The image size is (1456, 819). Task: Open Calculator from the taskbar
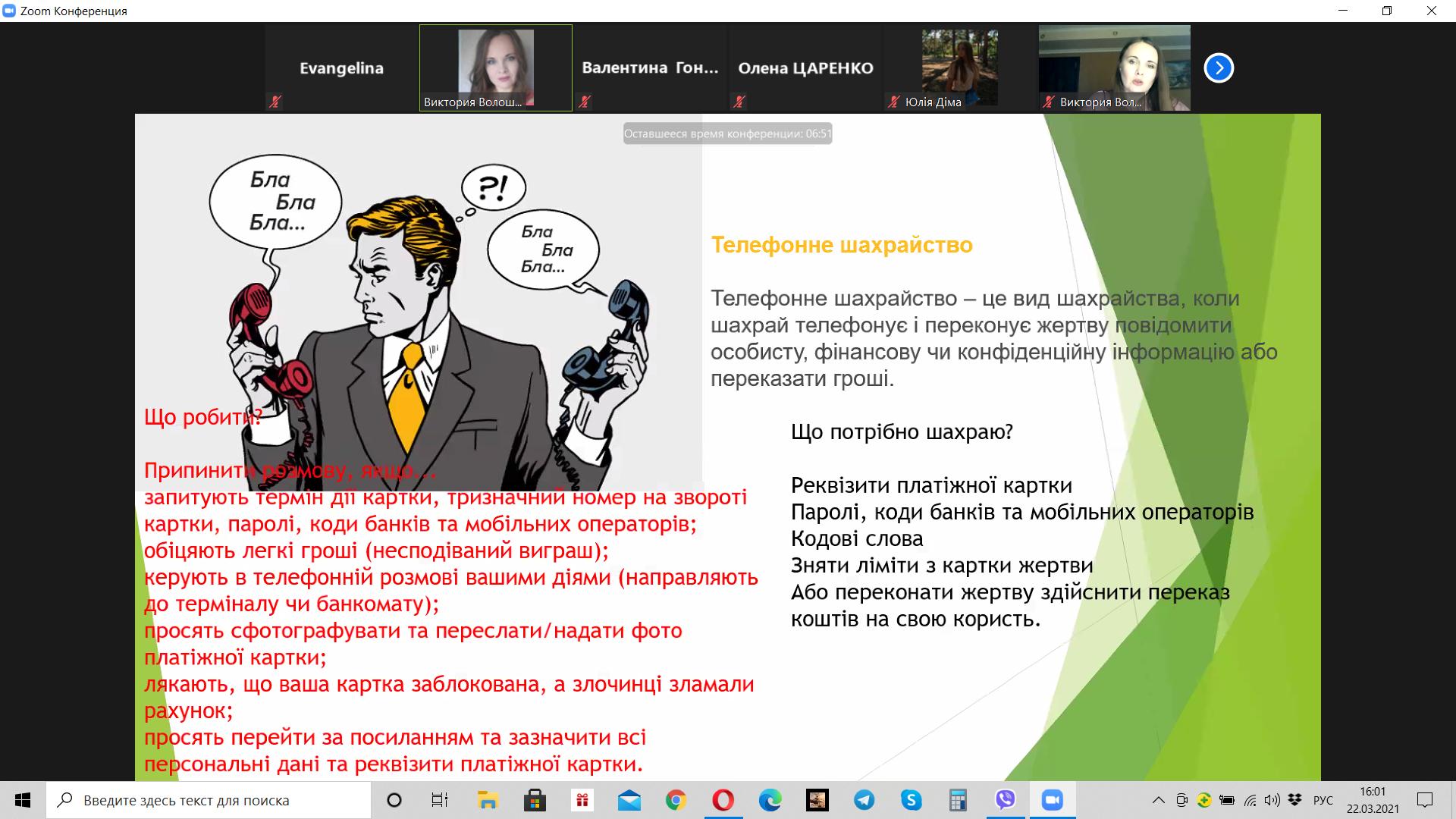click(x=958, y=800)
